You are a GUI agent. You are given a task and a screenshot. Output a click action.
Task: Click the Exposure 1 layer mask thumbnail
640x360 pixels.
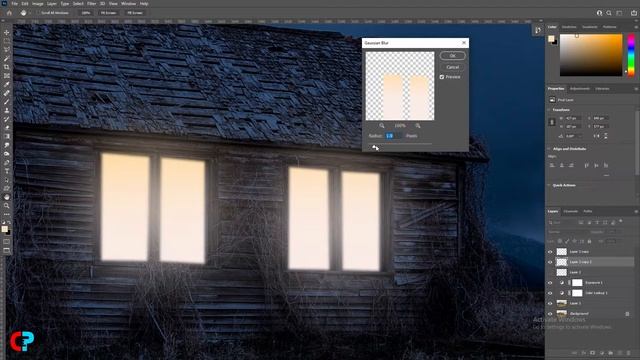click(577, 282)
